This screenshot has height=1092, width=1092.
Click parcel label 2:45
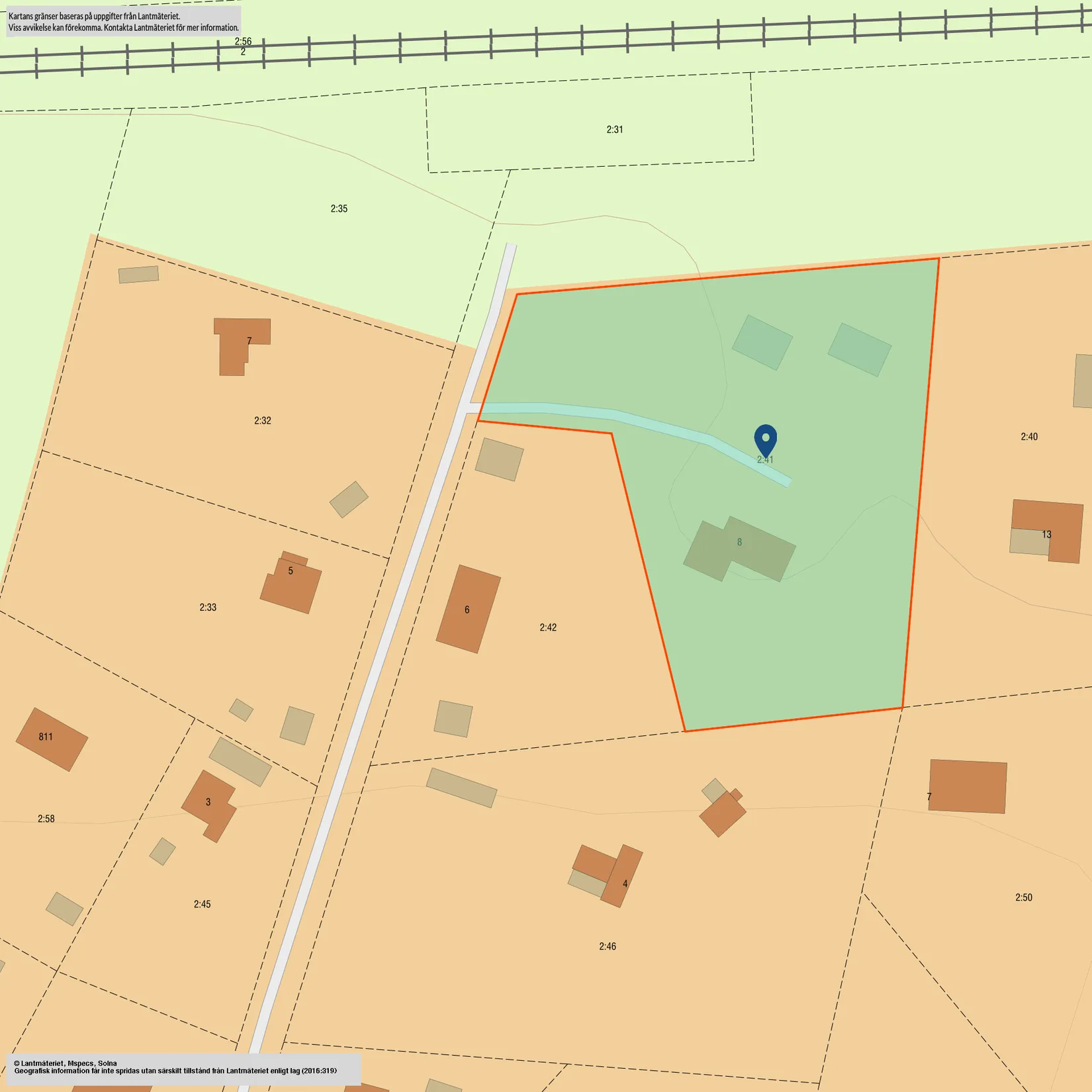(x=203, y=904)
